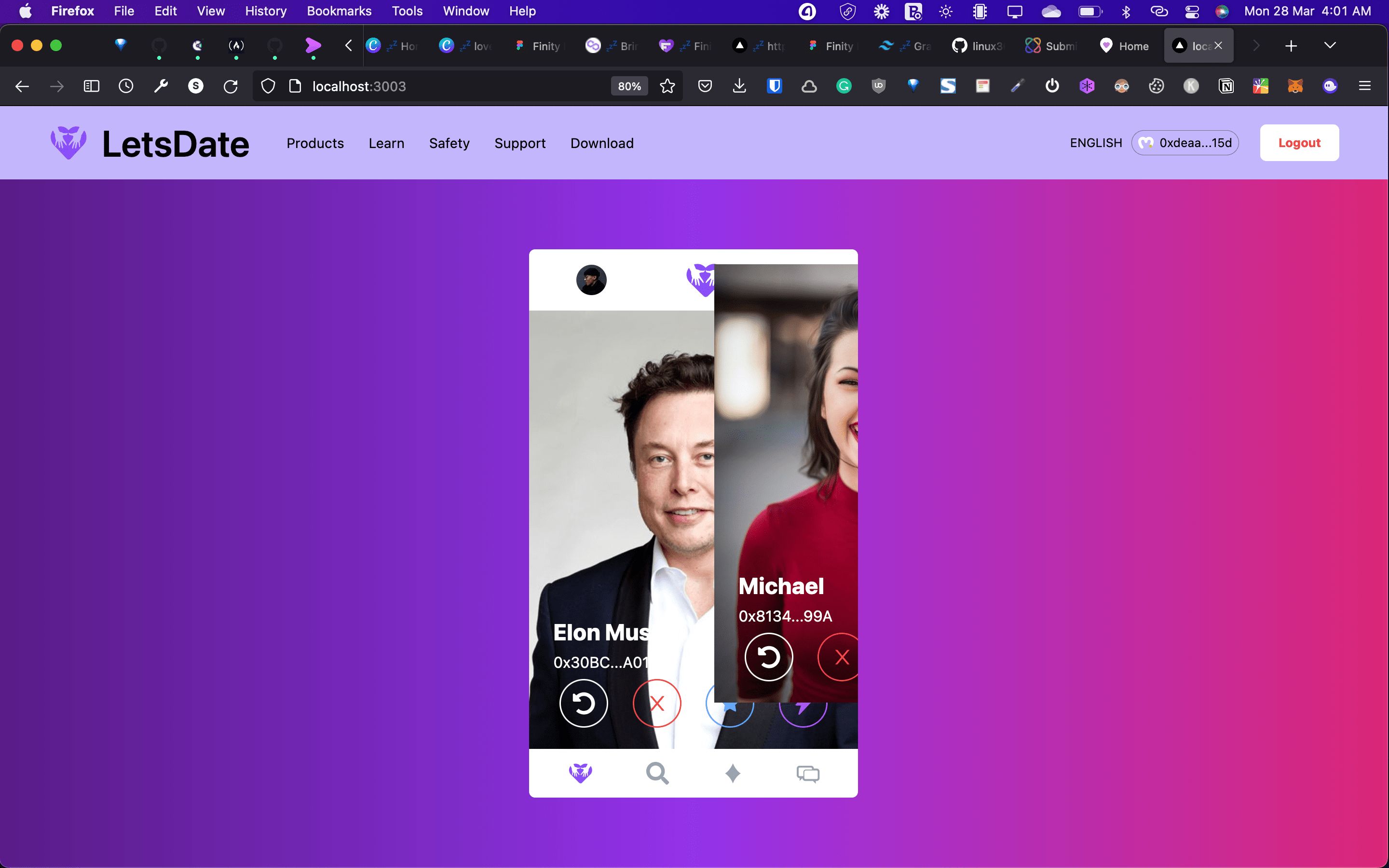The image size is (1389, 868).
Task: Open the Bluetooth menu bar icon
Action: click(1126, 12)
